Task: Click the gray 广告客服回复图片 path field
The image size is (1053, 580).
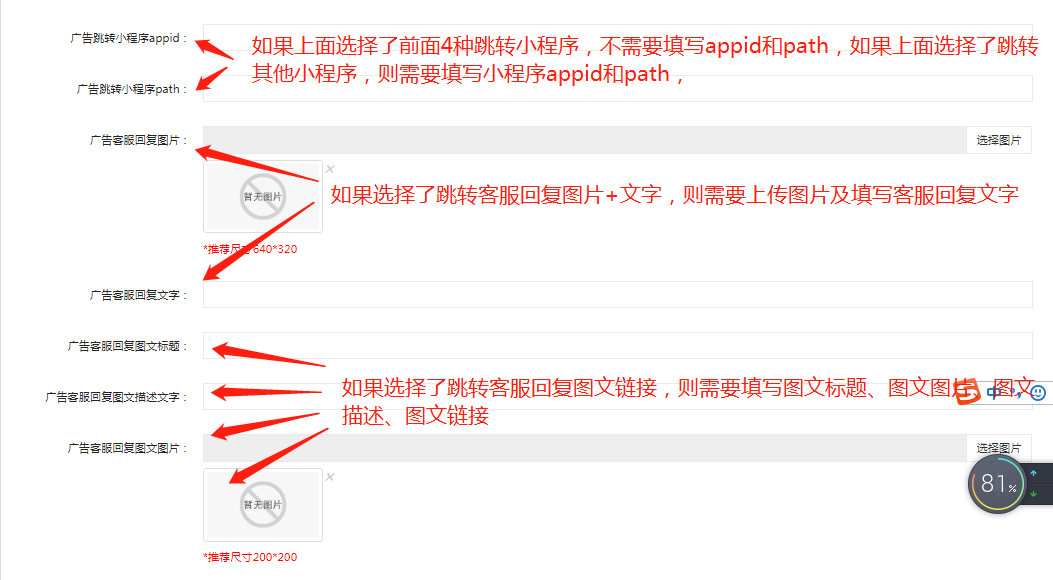Action: 585,140
